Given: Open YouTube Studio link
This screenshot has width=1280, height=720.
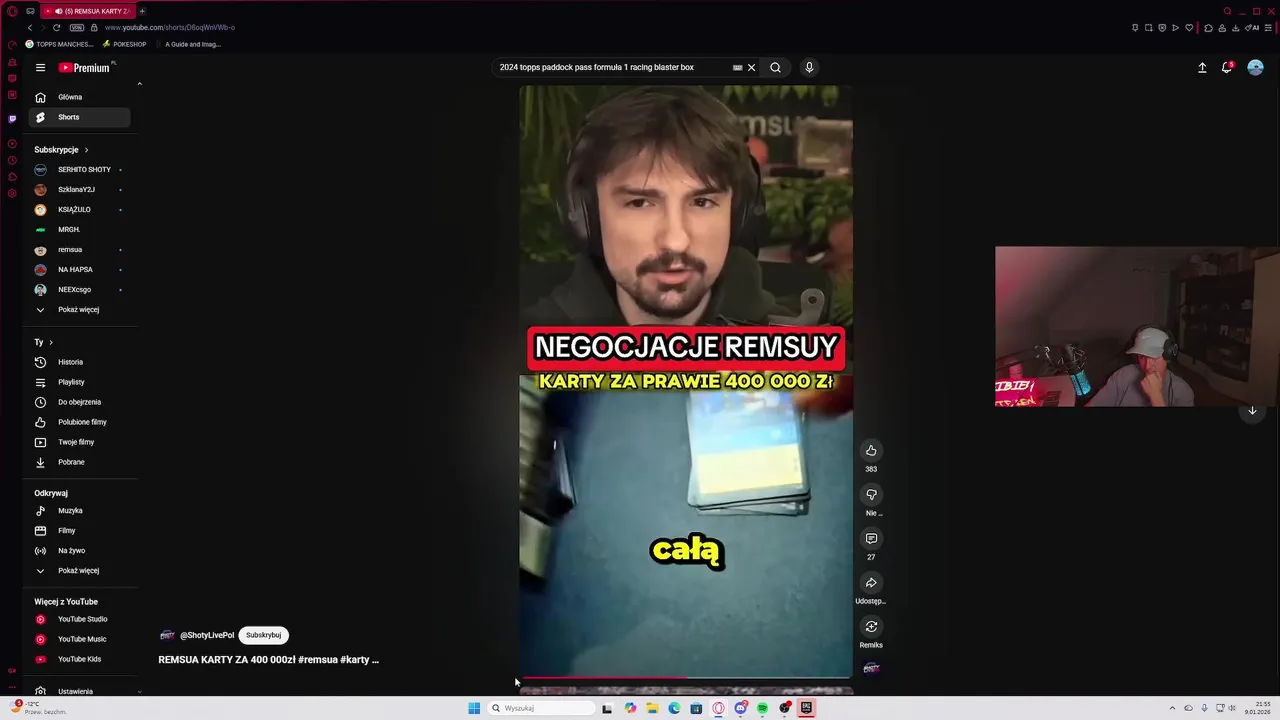Looking at the screenshot, I should pos(80,619).
